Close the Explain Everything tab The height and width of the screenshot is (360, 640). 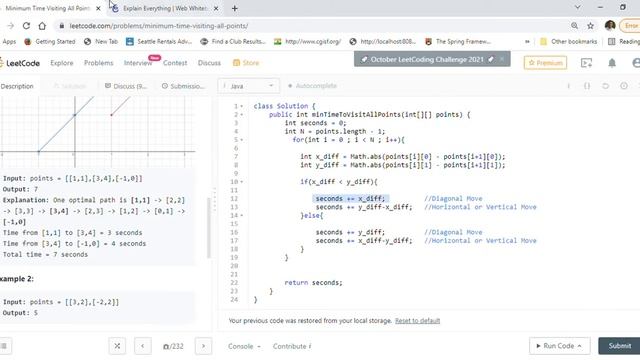tap(216, 8)
